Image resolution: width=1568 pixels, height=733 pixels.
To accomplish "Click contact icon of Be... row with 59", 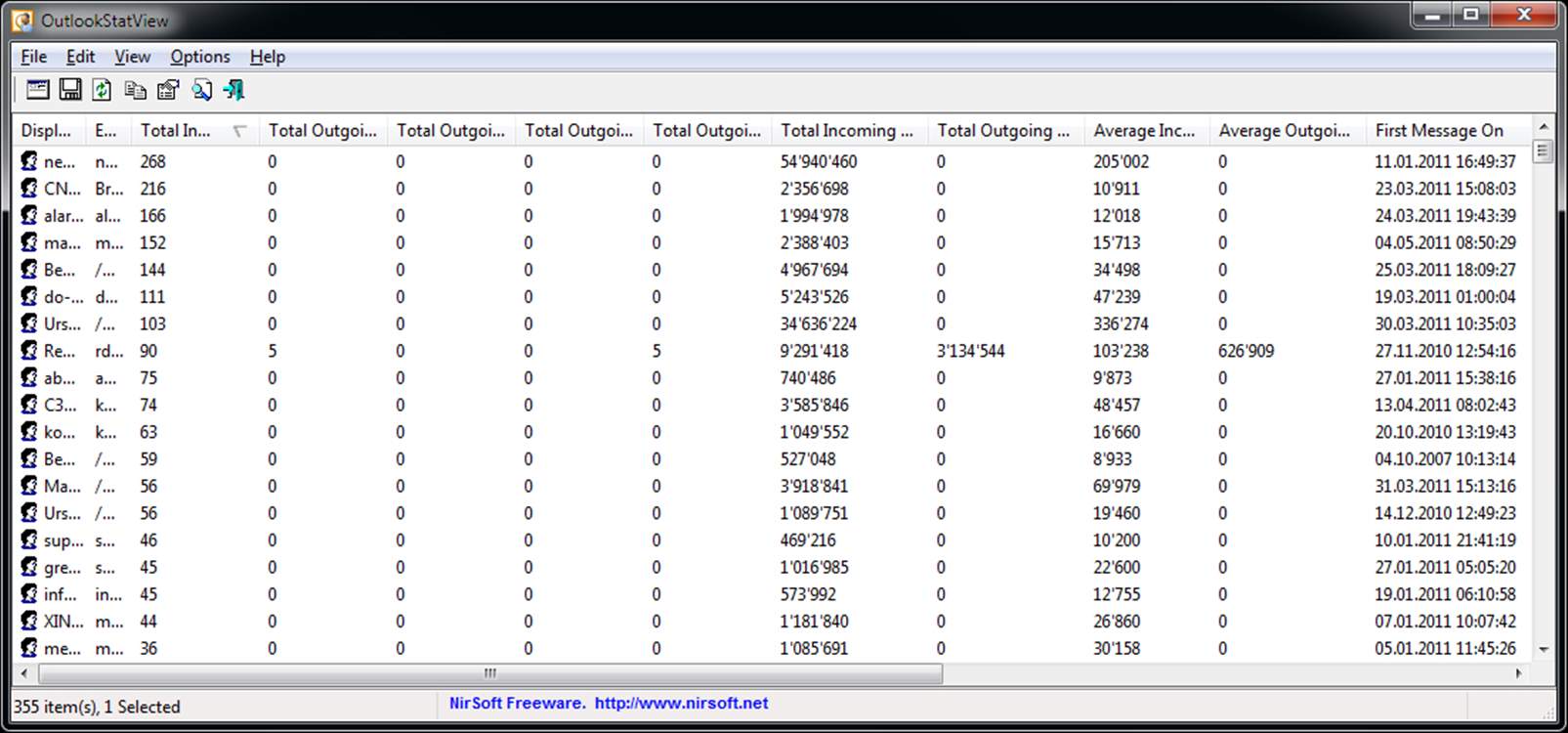I will coord(29,458).
